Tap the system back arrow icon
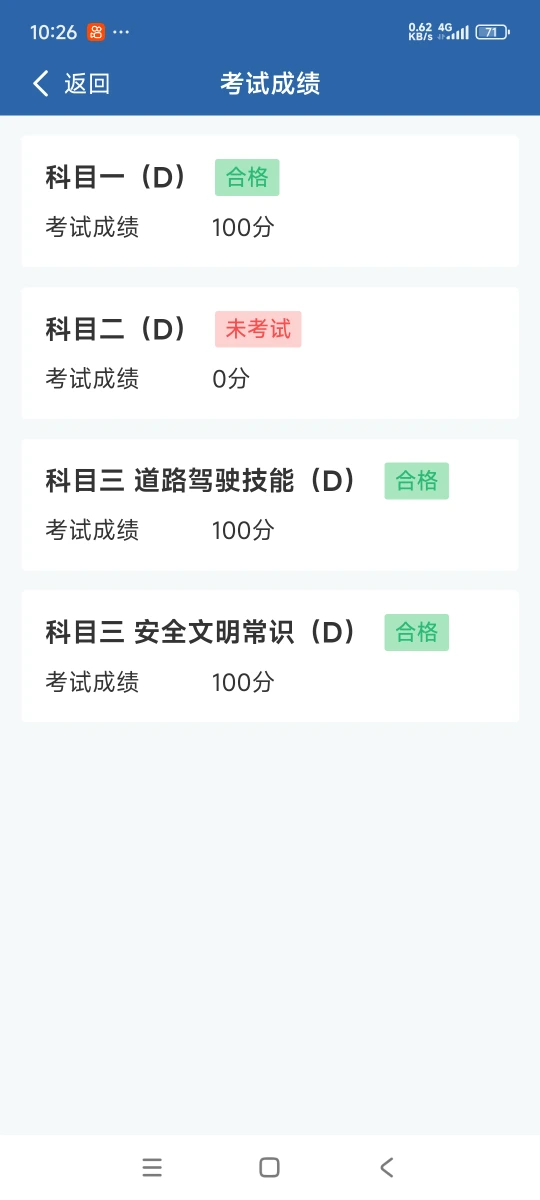Screen dimensions: 540x1200 coord(387,1167)
